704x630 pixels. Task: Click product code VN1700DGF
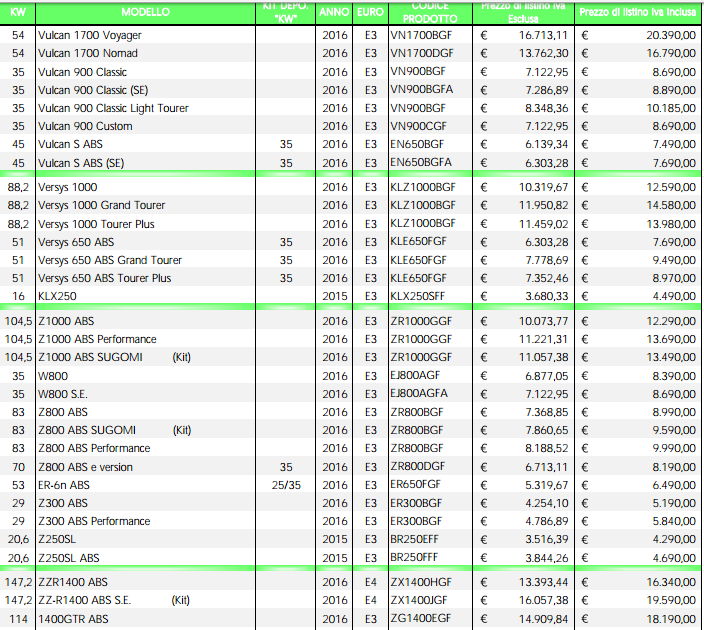(x=422, y=53)
